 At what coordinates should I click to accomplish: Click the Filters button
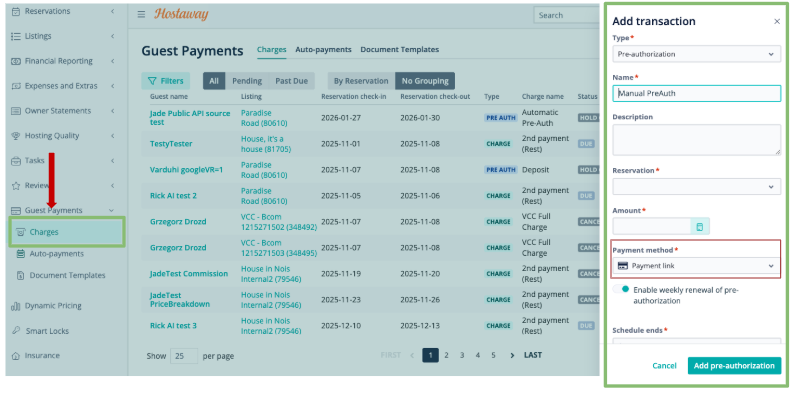(x=166, y=81)
